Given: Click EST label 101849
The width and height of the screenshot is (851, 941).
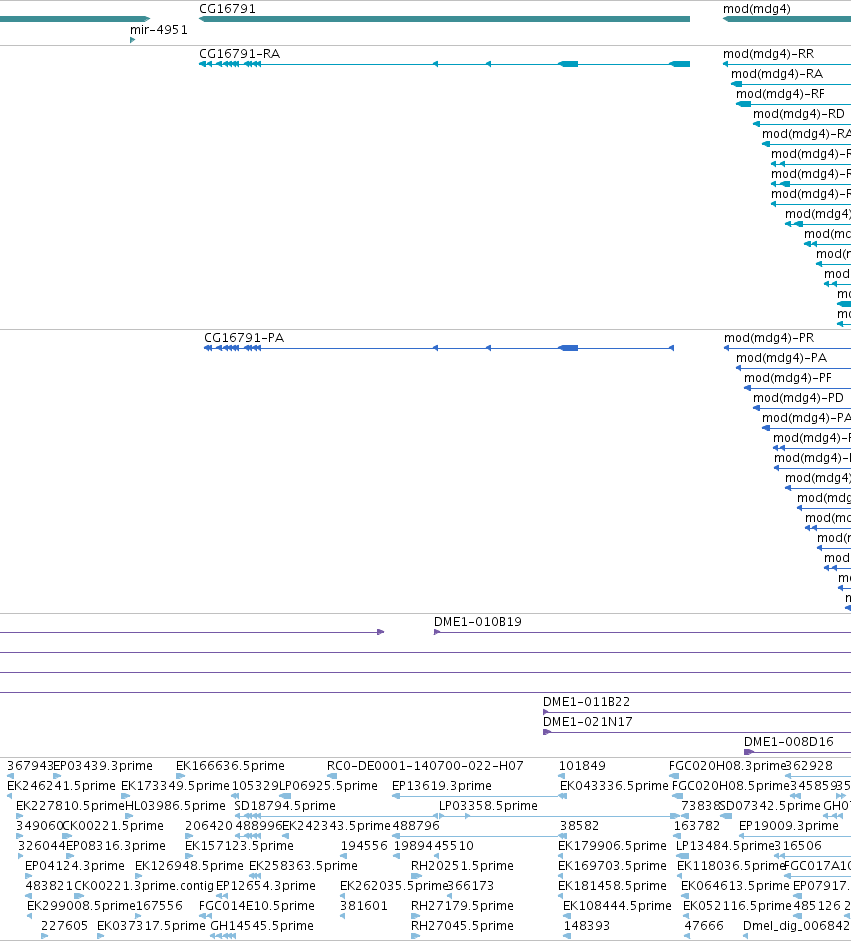Looking at the screenshot, I should pos(582,766).
